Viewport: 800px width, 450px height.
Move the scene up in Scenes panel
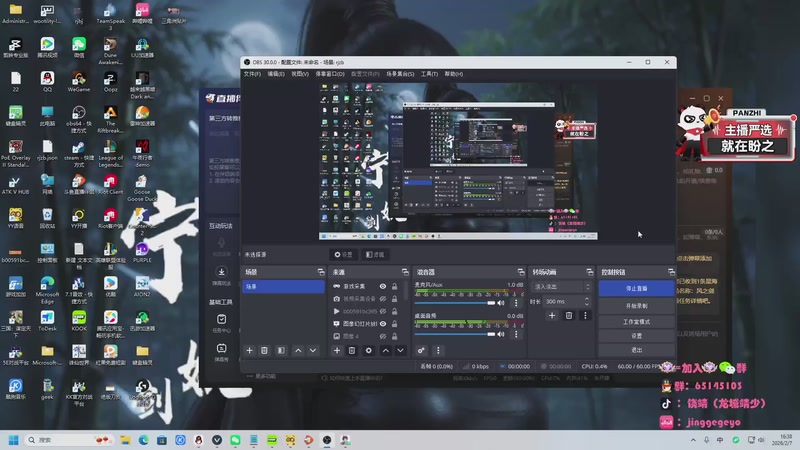pos(298,351)
